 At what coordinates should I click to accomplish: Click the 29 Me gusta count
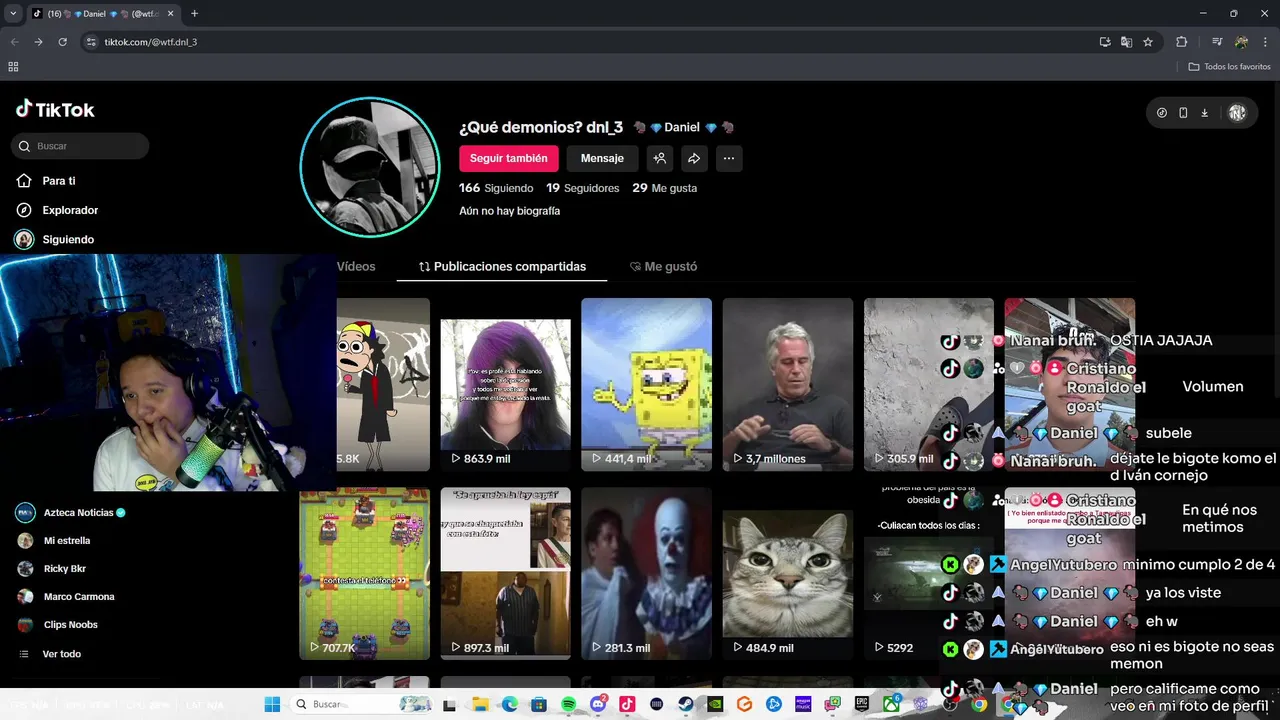[x=664, y=188]
